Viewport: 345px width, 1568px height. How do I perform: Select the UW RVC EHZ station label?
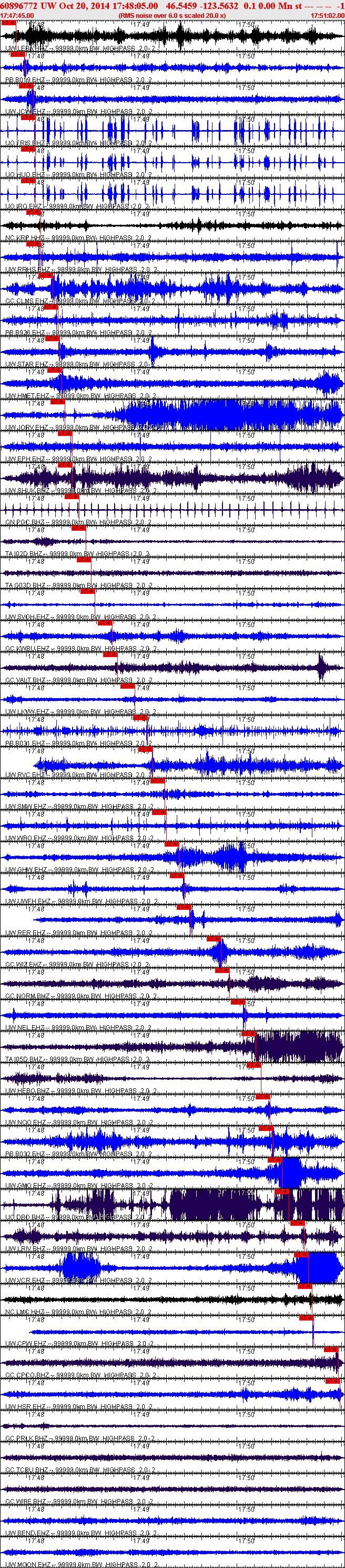click(78, 776)
